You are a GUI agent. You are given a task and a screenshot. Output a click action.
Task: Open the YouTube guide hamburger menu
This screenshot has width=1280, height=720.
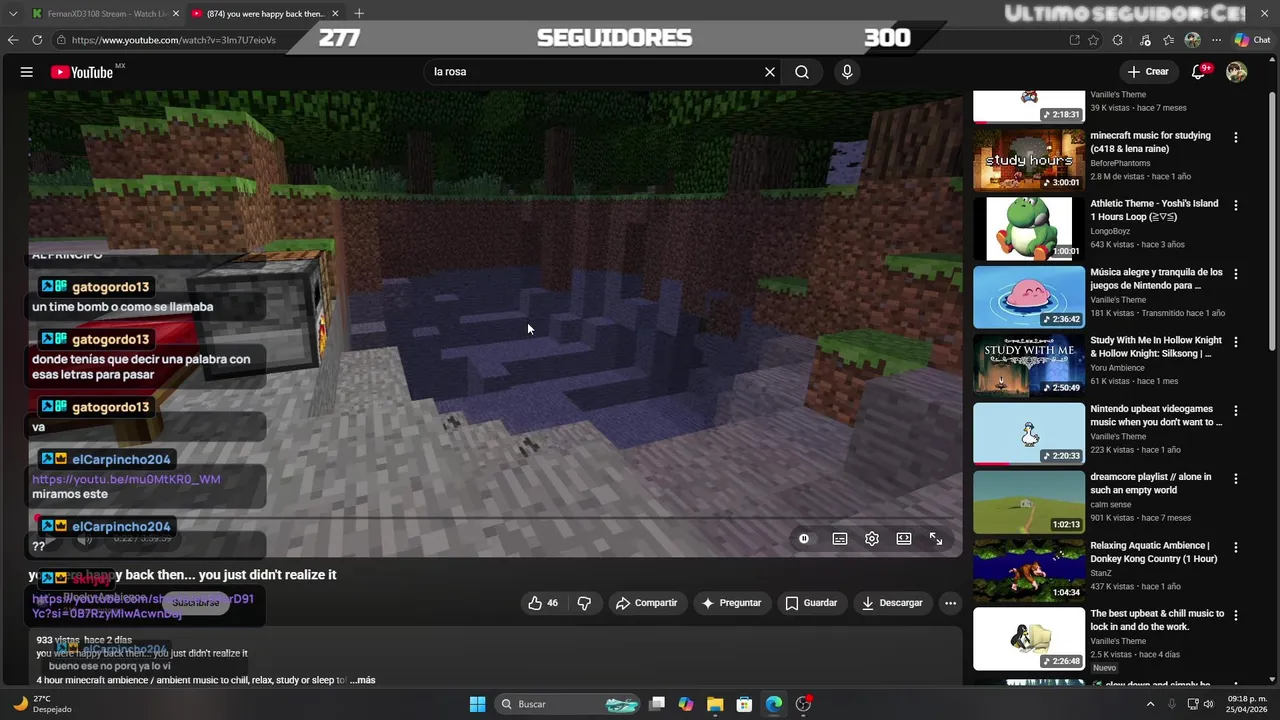(x=27, y=72)
